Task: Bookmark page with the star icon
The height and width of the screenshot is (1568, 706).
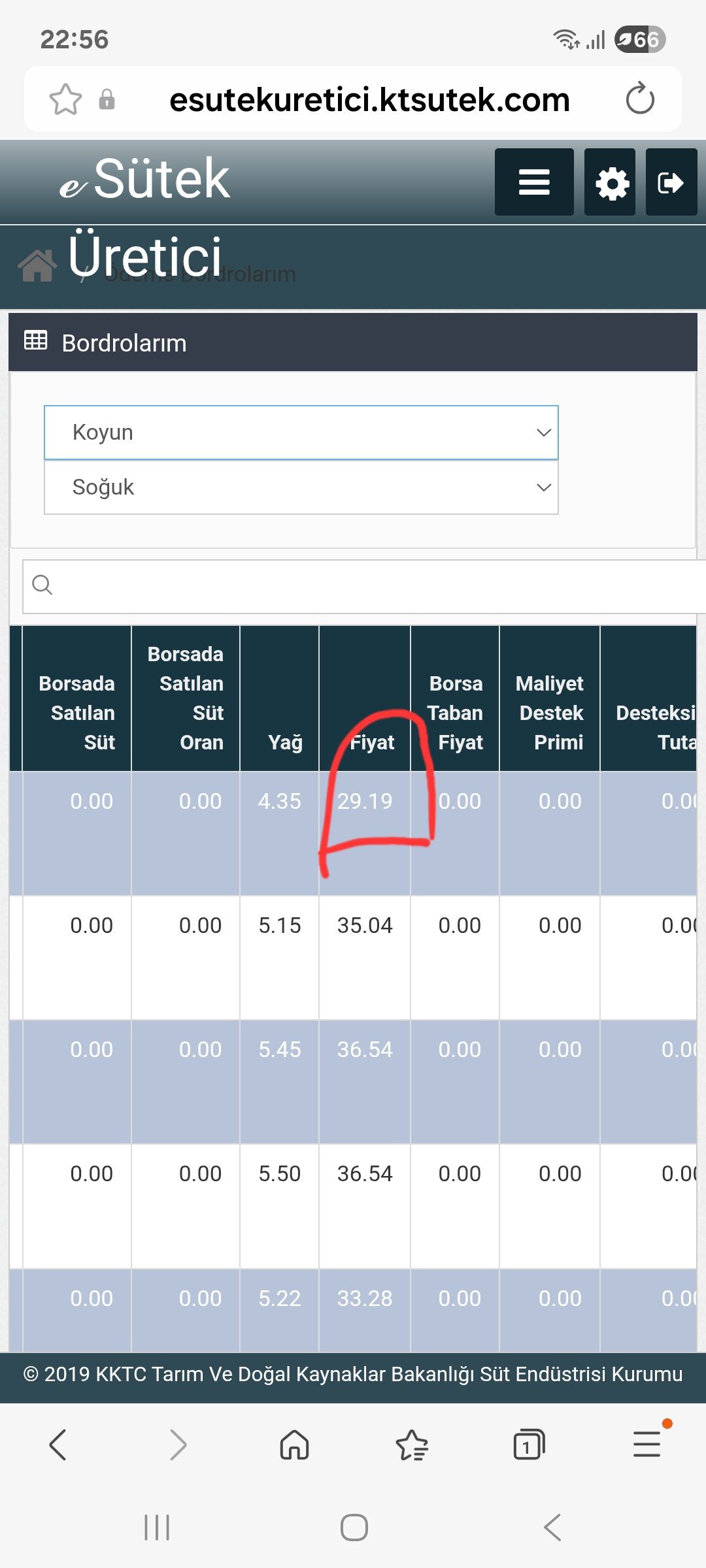Action: (65, 100)
